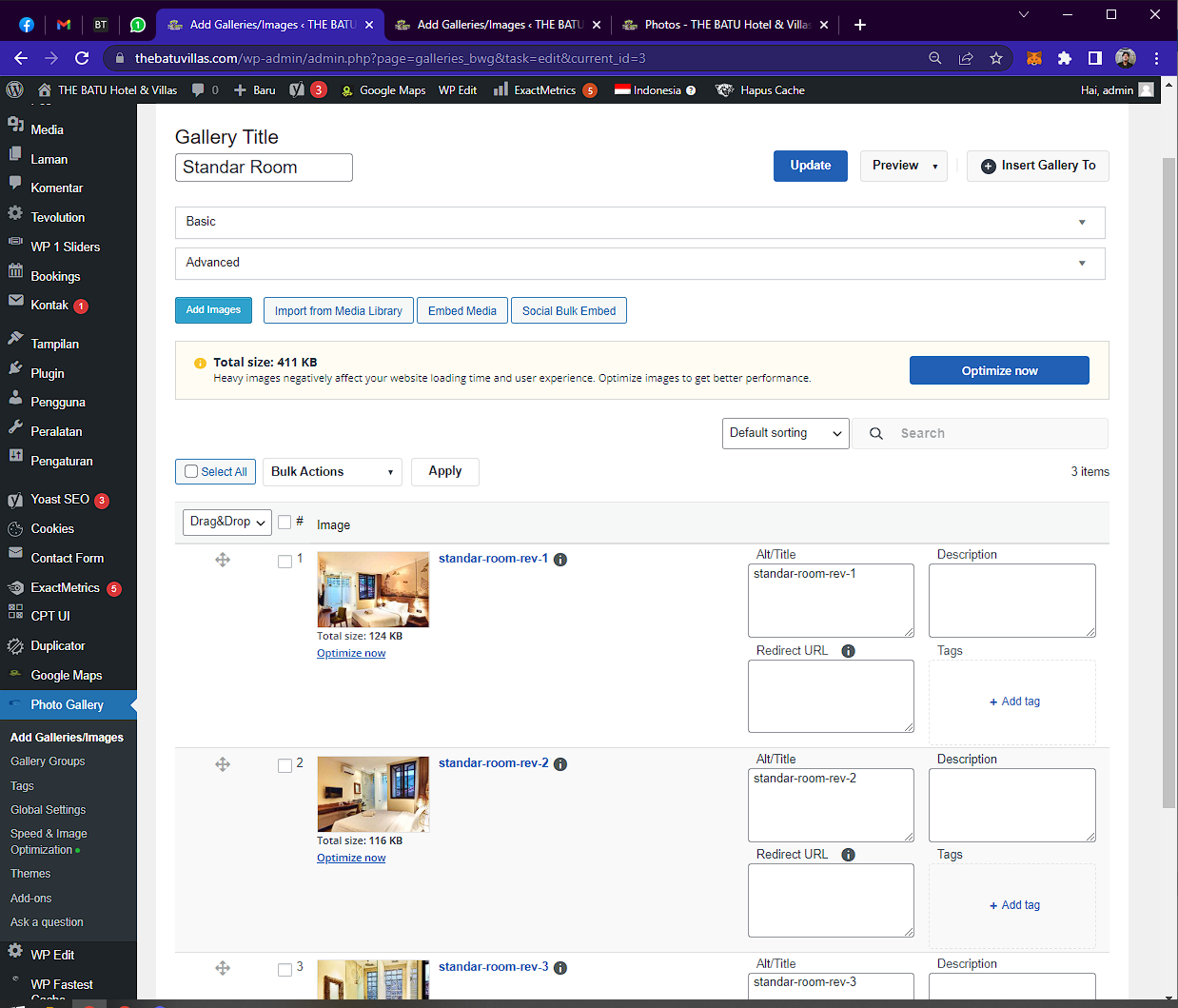Open Global Settings submenu item
Screen dimensions: 1178x1008
(49, 810)
